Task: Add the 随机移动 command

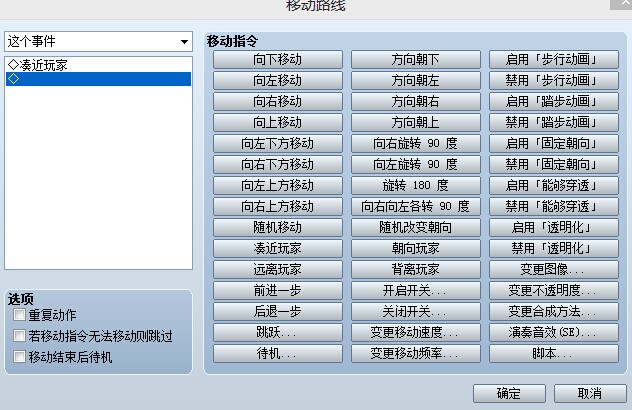Action: 278,227
